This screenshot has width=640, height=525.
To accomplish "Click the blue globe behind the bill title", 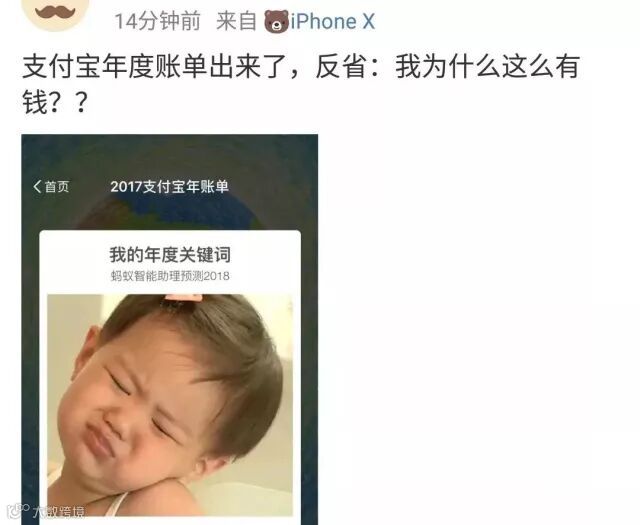I will pyautogui.click(x=184, y=212).
